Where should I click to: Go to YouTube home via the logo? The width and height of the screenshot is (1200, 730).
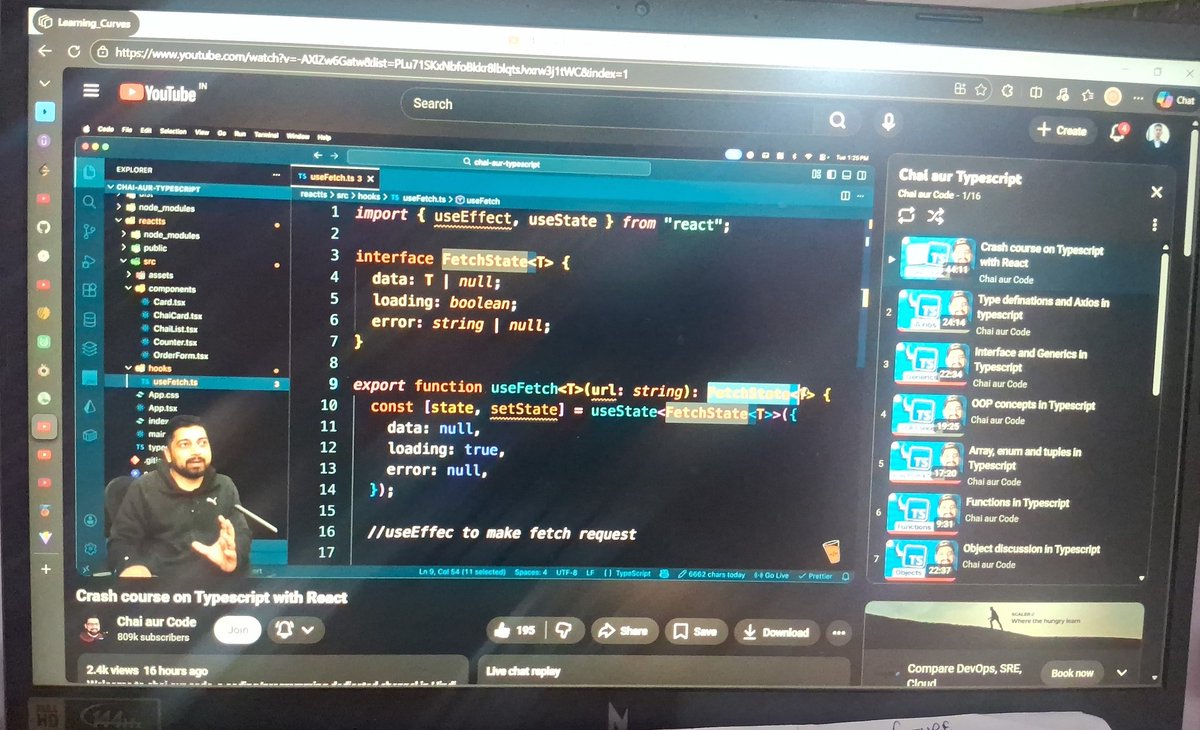(162, 92)
